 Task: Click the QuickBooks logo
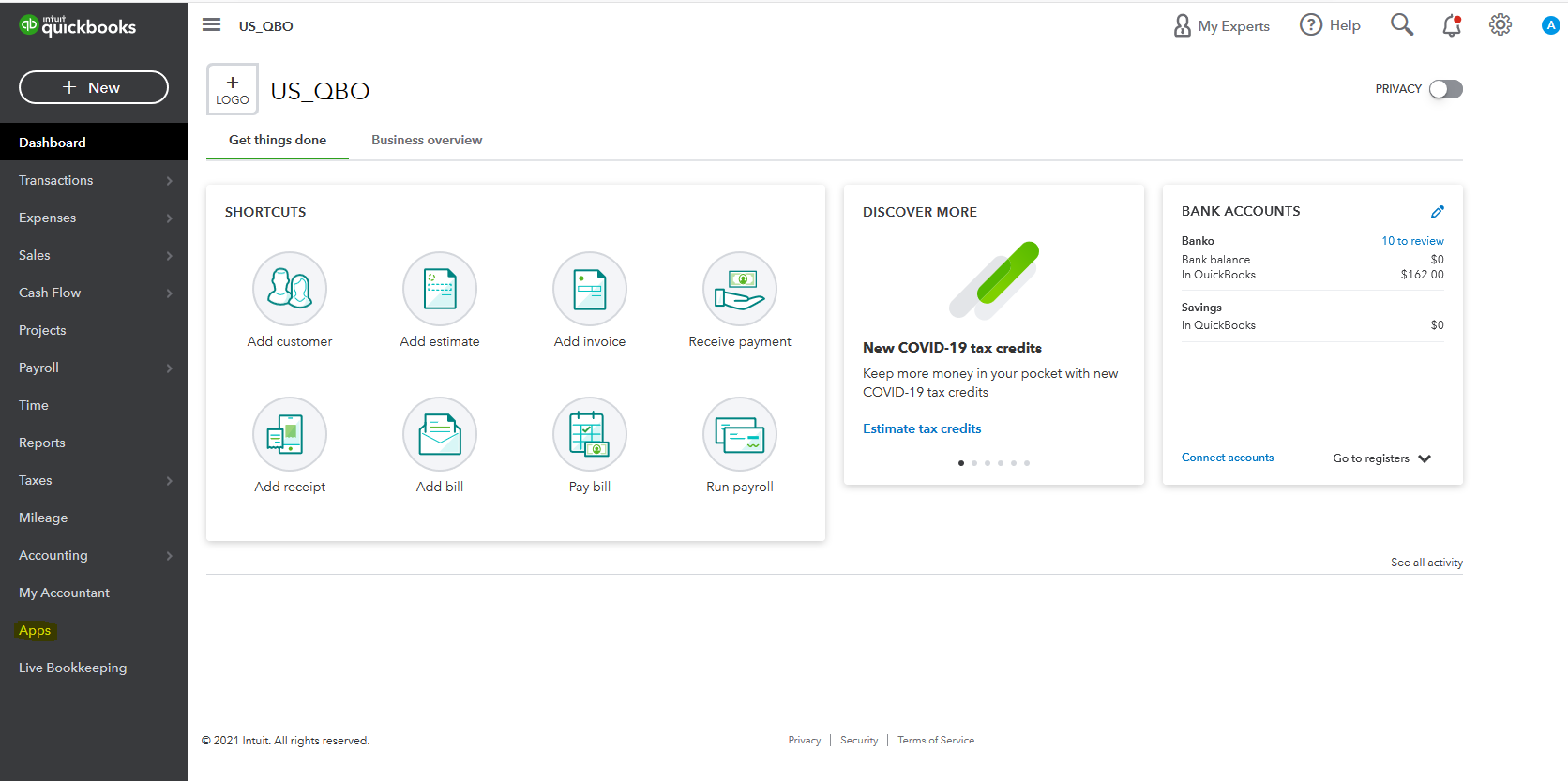tap(78, 25)
